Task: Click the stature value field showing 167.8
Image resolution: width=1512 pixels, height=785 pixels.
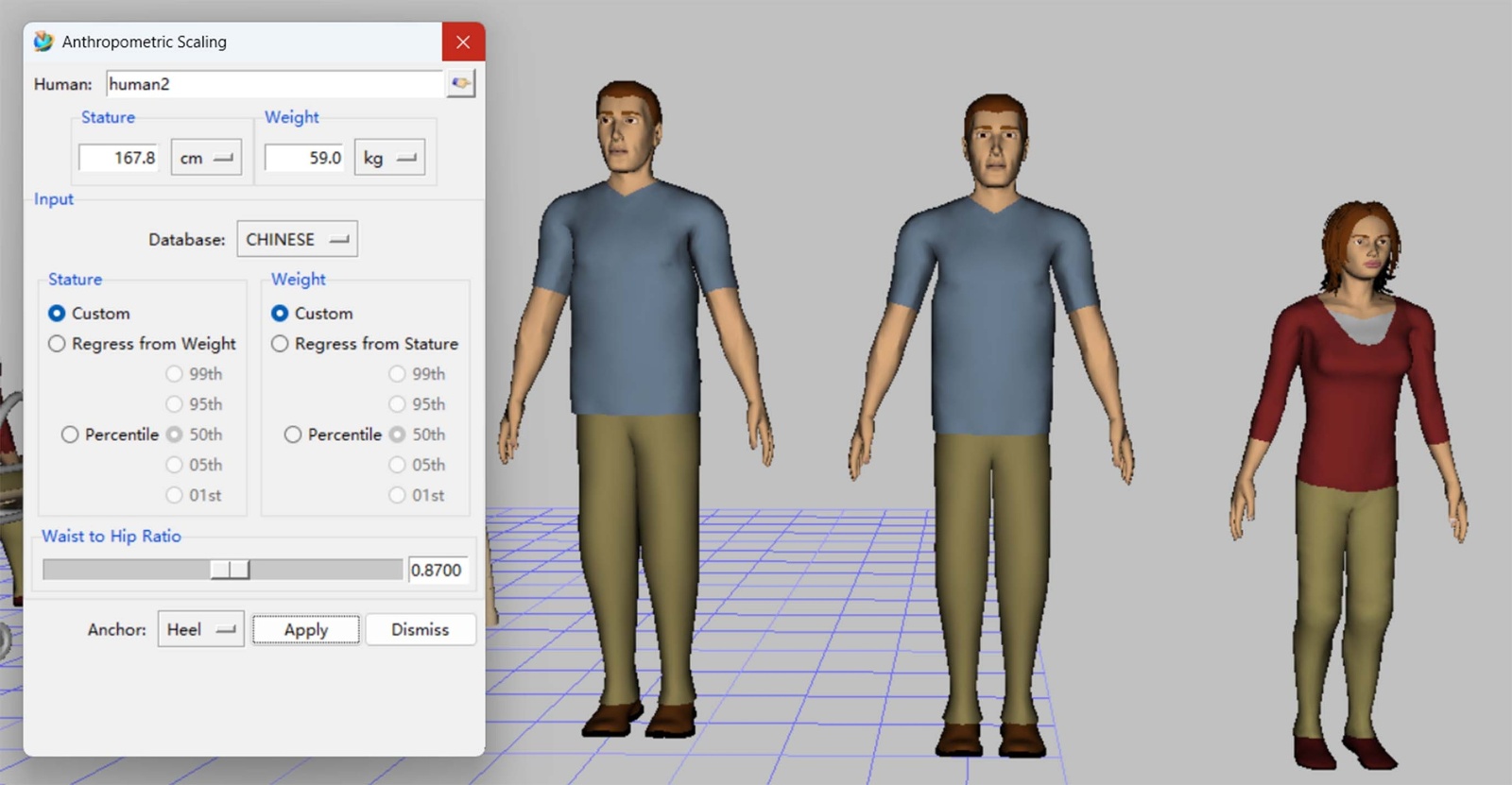Action: click(118, 158)
